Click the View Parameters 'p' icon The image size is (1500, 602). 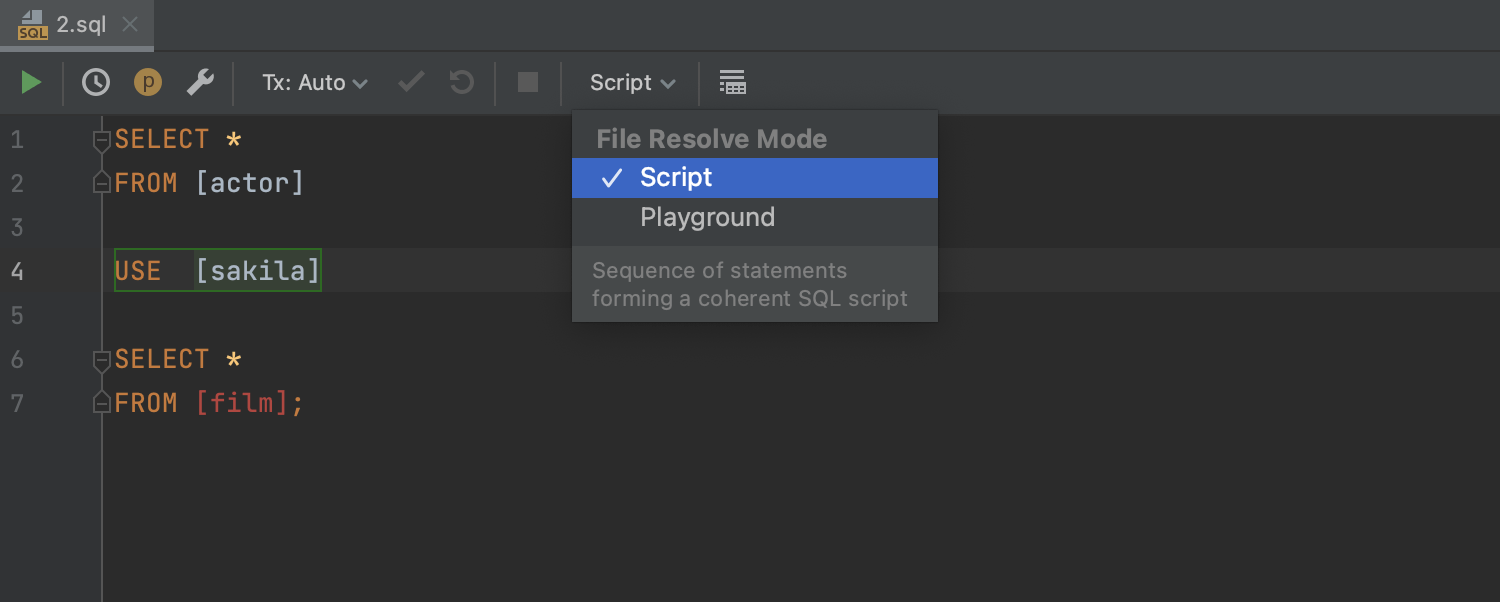148,82
